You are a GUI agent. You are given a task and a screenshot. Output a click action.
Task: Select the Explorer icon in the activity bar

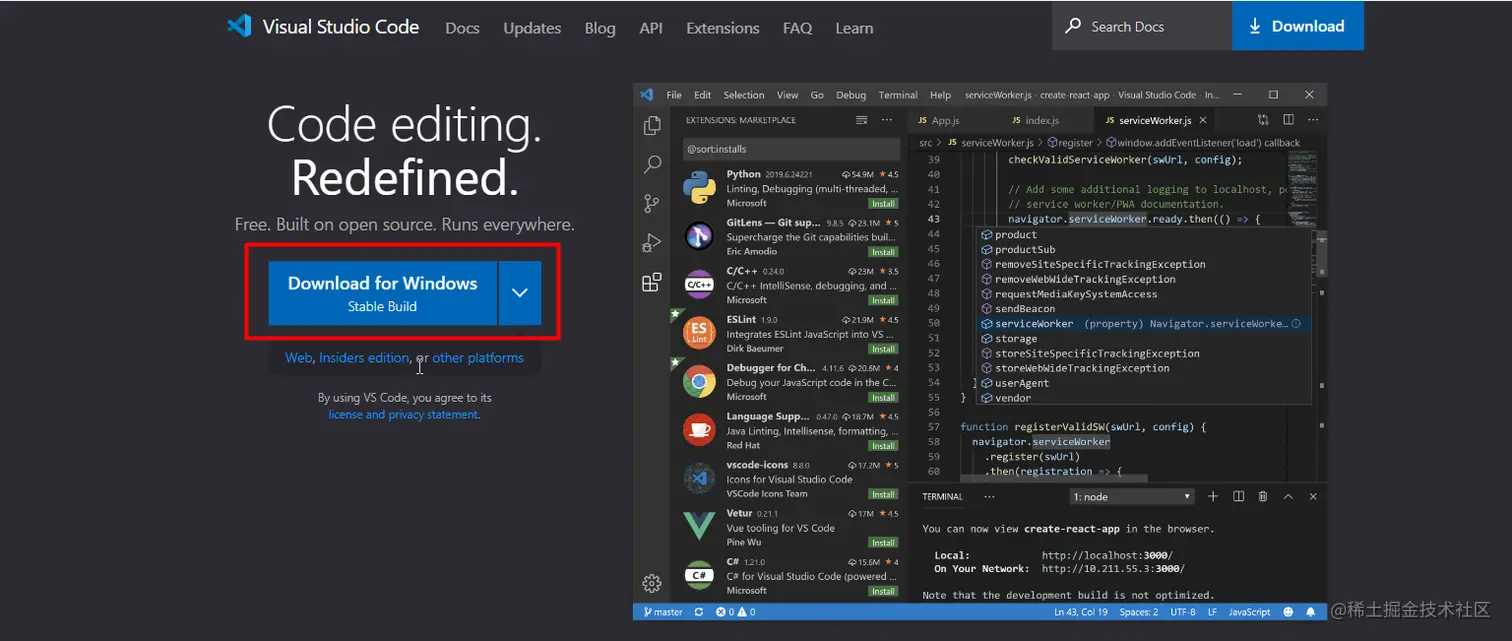[x=652, y=125]
